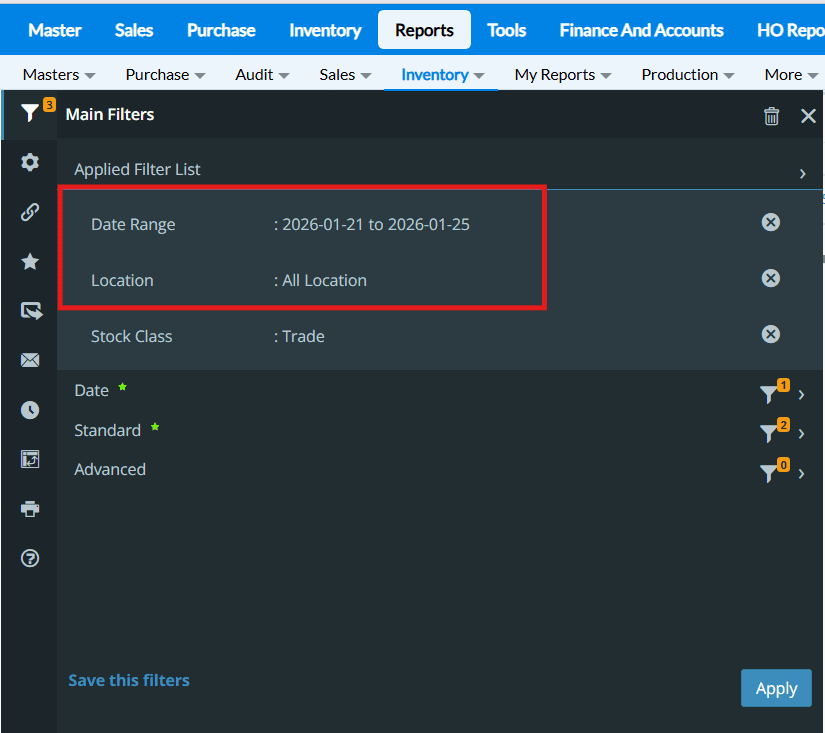Open the More dropdown menu

pos(791,75)
